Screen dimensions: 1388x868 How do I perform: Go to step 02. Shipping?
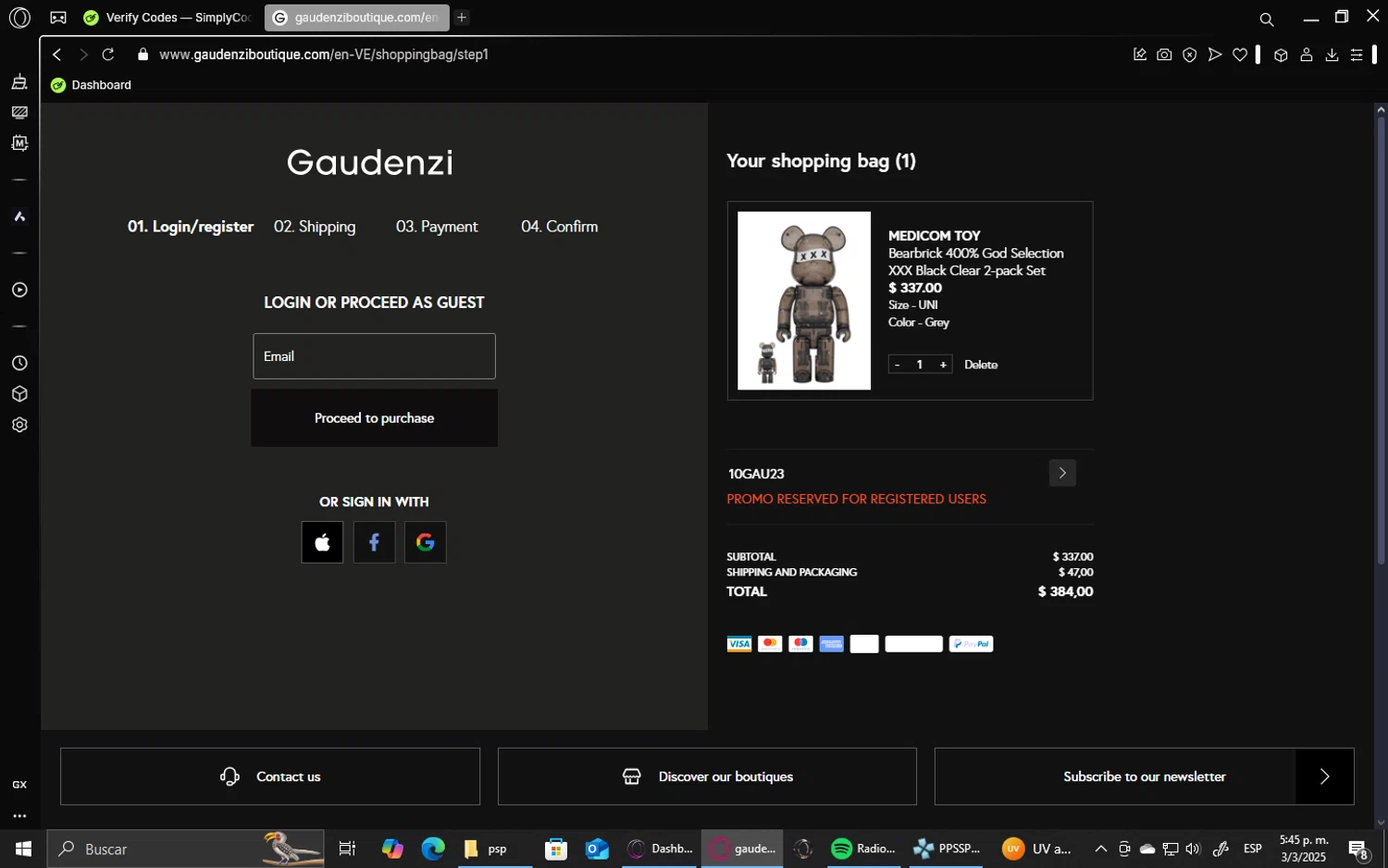click(315, 227)
